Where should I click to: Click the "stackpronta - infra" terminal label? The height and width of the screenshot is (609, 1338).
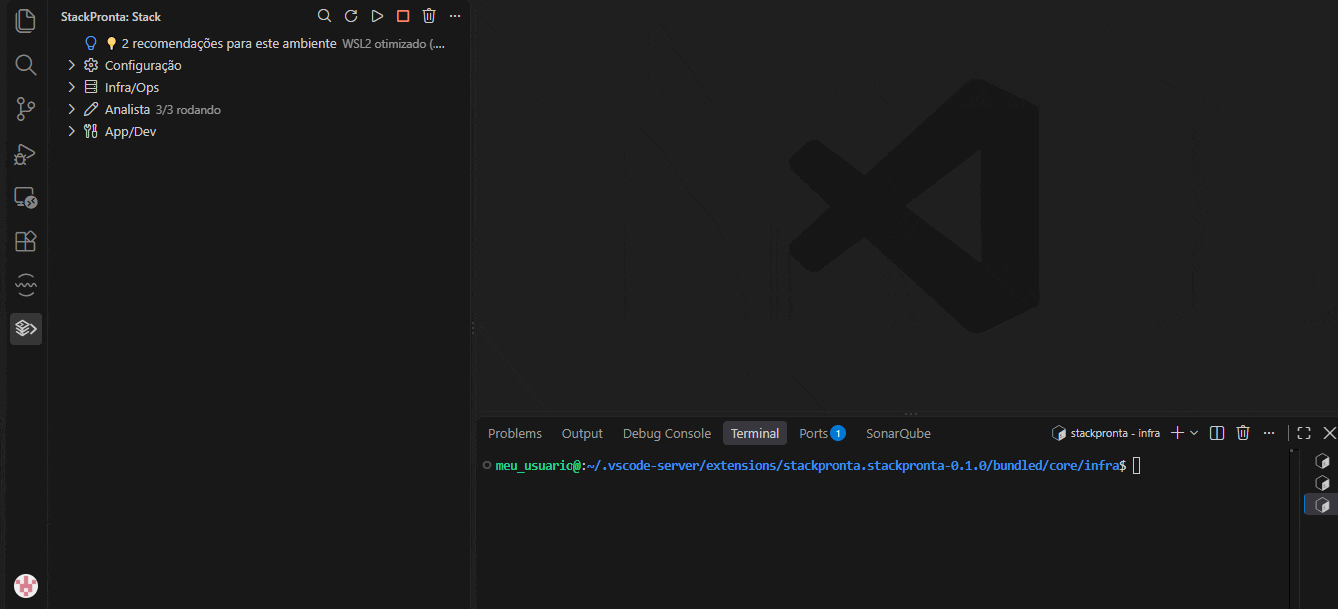(x=1115, y=433)
